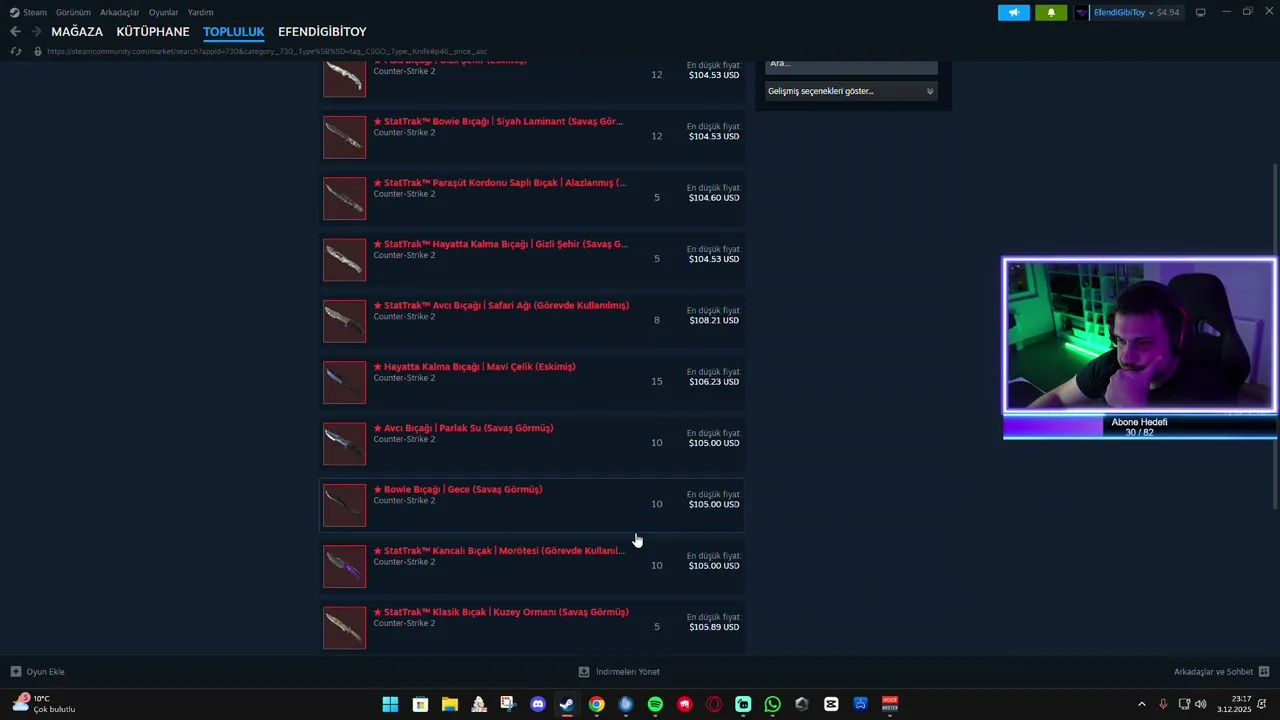Click Bowie Siyah Laminant knife thumbnail
The height and width of the screenshot is (720, 1280).
[344, 137]
